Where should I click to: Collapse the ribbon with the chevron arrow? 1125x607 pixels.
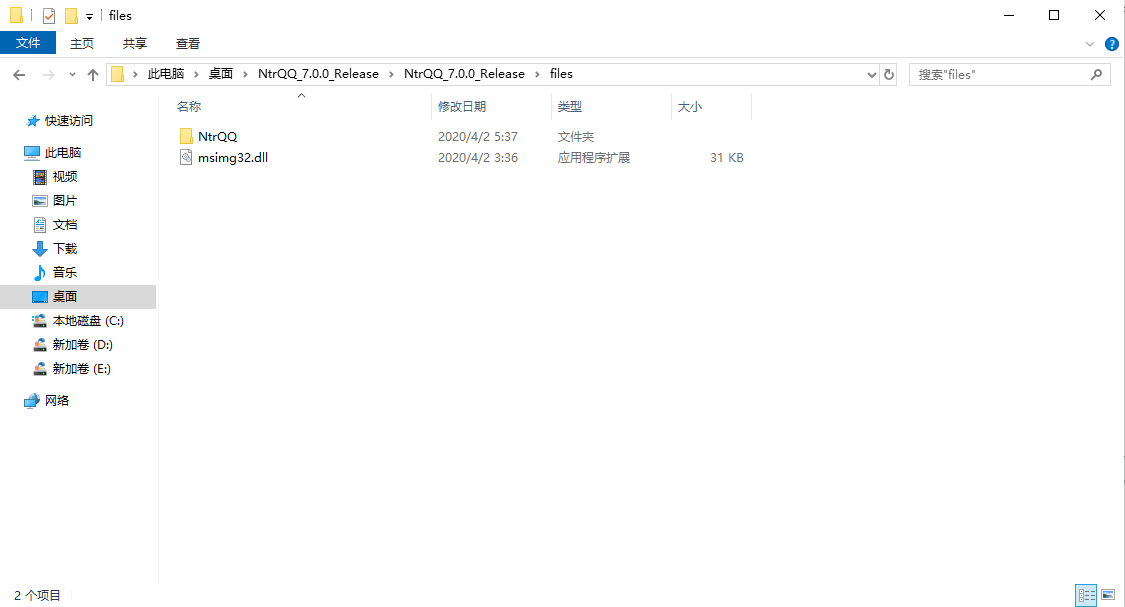click(x=1090, y=44)
